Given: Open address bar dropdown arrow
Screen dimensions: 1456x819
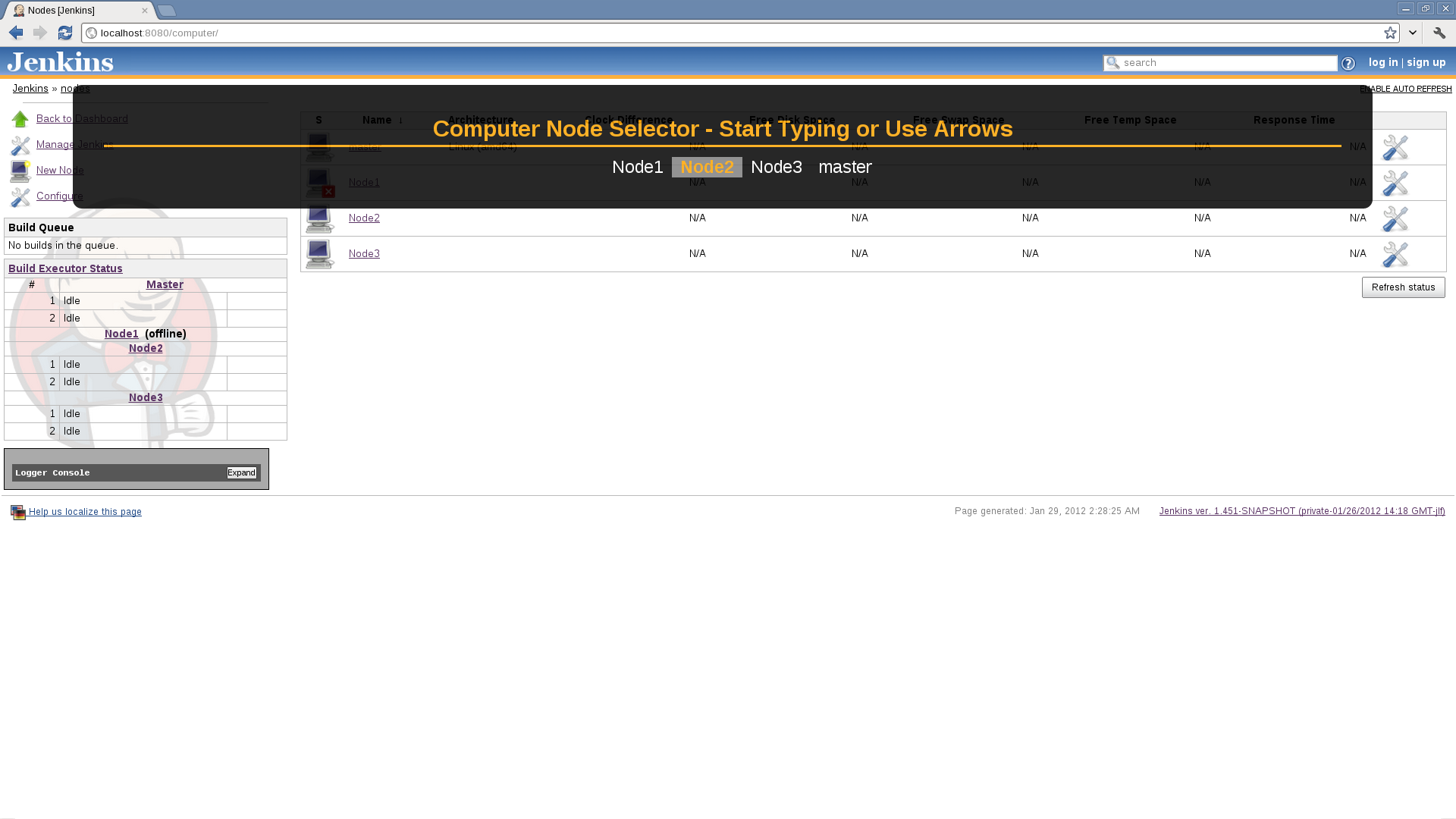Looking at the screenshot, I should (x=1413, y=33).
